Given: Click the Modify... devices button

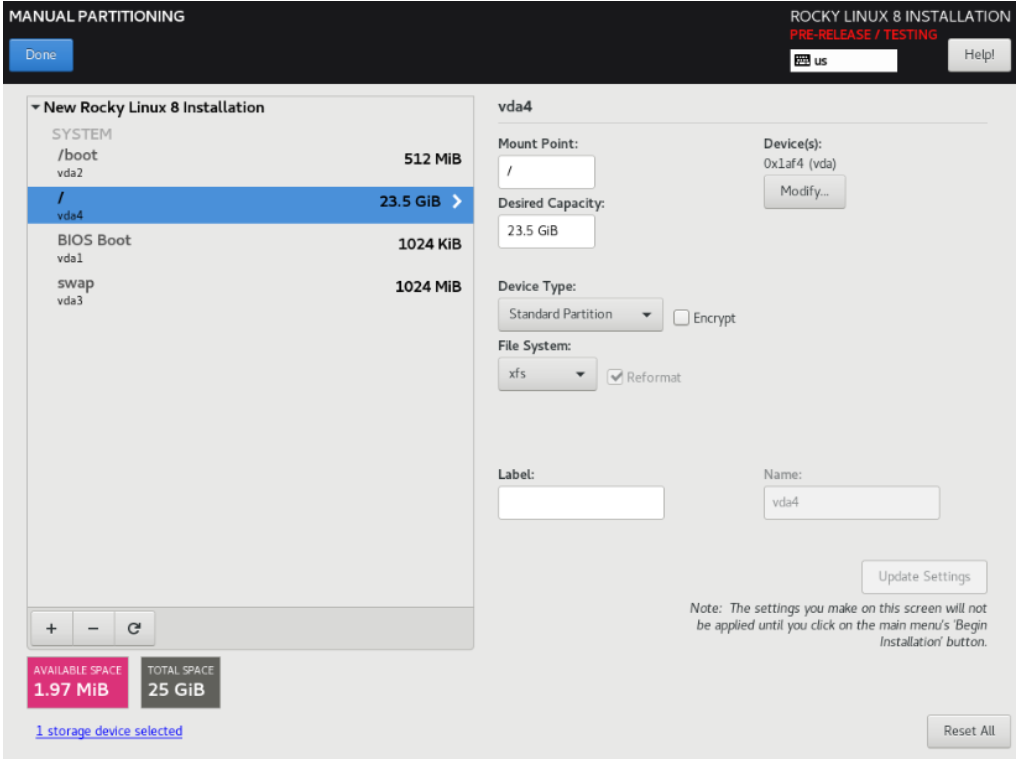Looking at the screenshot, I should click(x=804, y=191).
